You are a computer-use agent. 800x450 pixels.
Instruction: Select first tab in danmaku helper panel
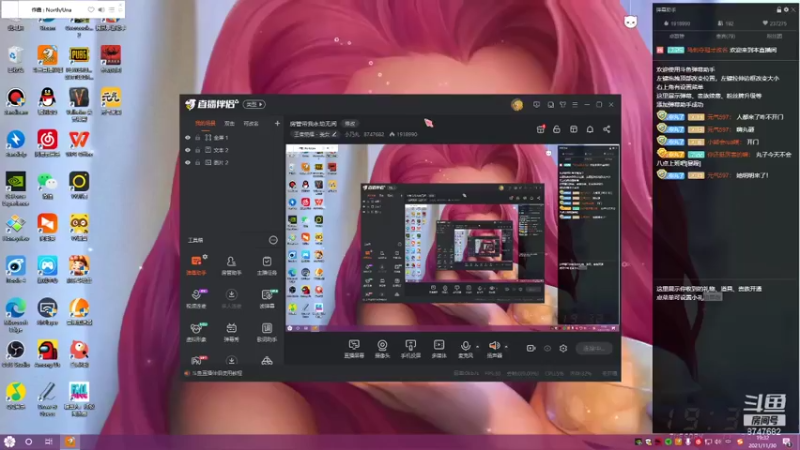coord(677,36)
